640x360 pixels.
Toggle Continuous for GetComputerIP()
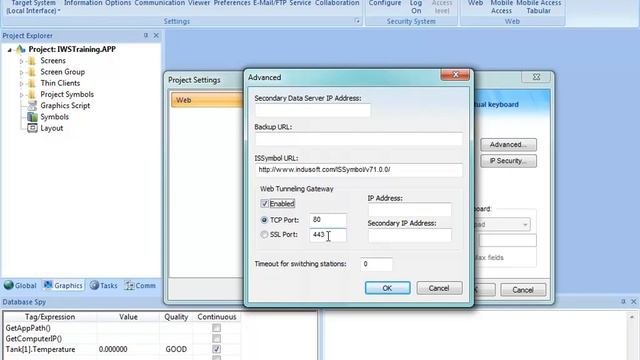[x=216, y=338]
